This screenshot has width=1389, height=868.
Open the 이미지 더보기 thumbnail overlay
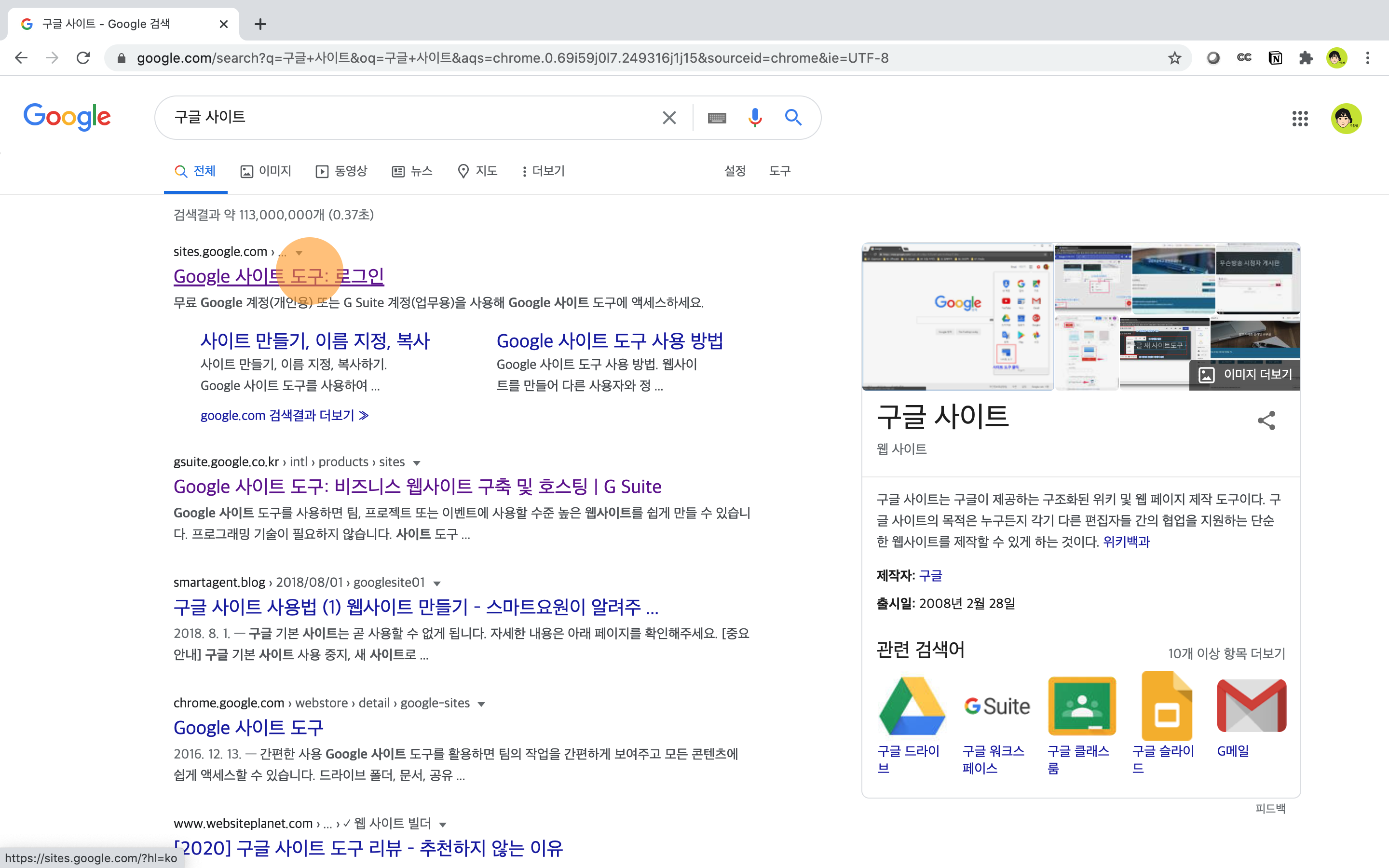tap(1245, 374)
